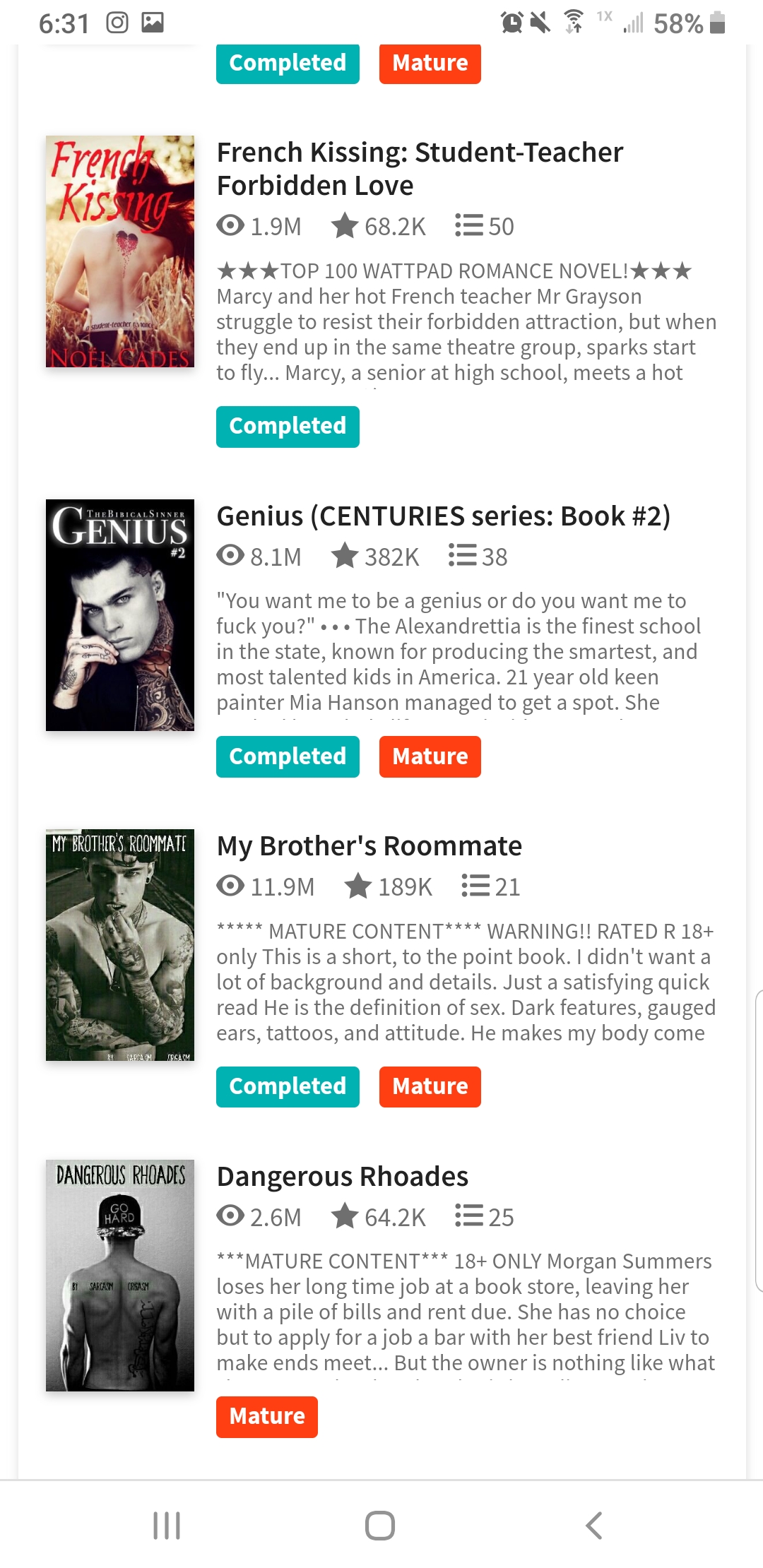
Task: Open French Kissing: Student-Teacher Forbidden Love title
Action: tap(420, 169)
